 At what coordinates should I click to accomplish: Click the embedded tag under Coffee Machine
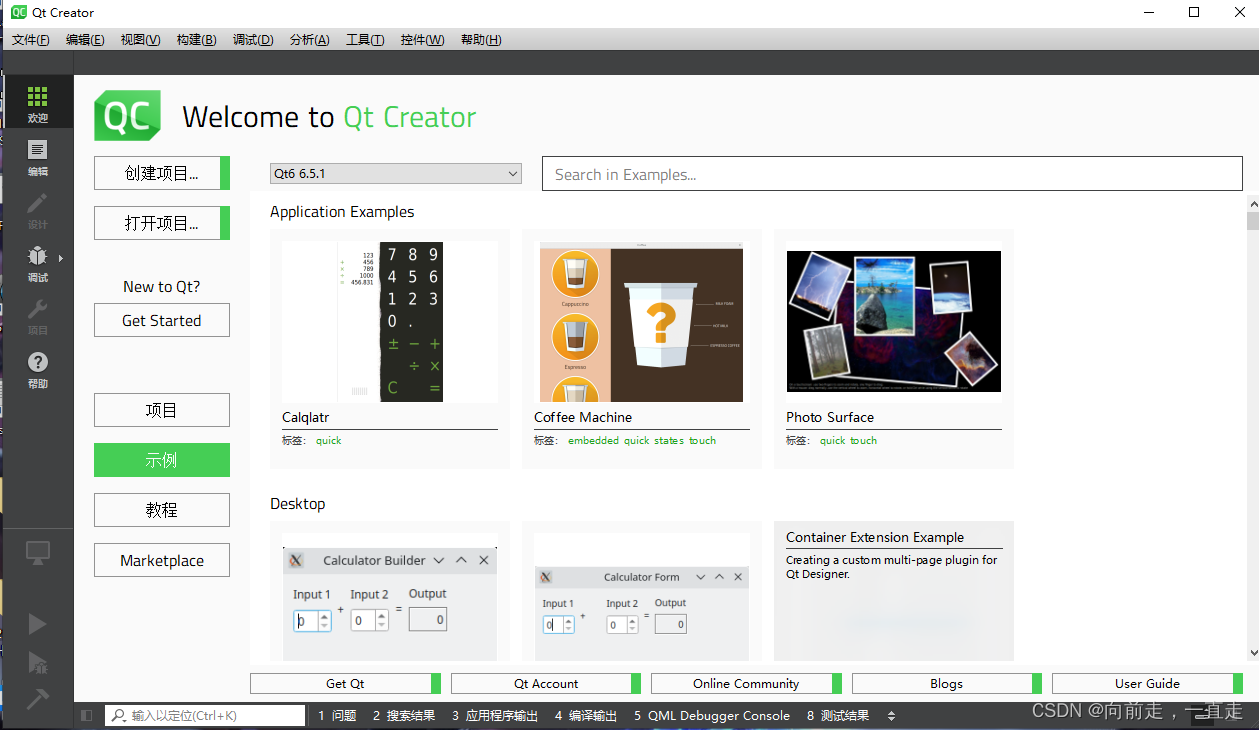click(x=594, y=440)
